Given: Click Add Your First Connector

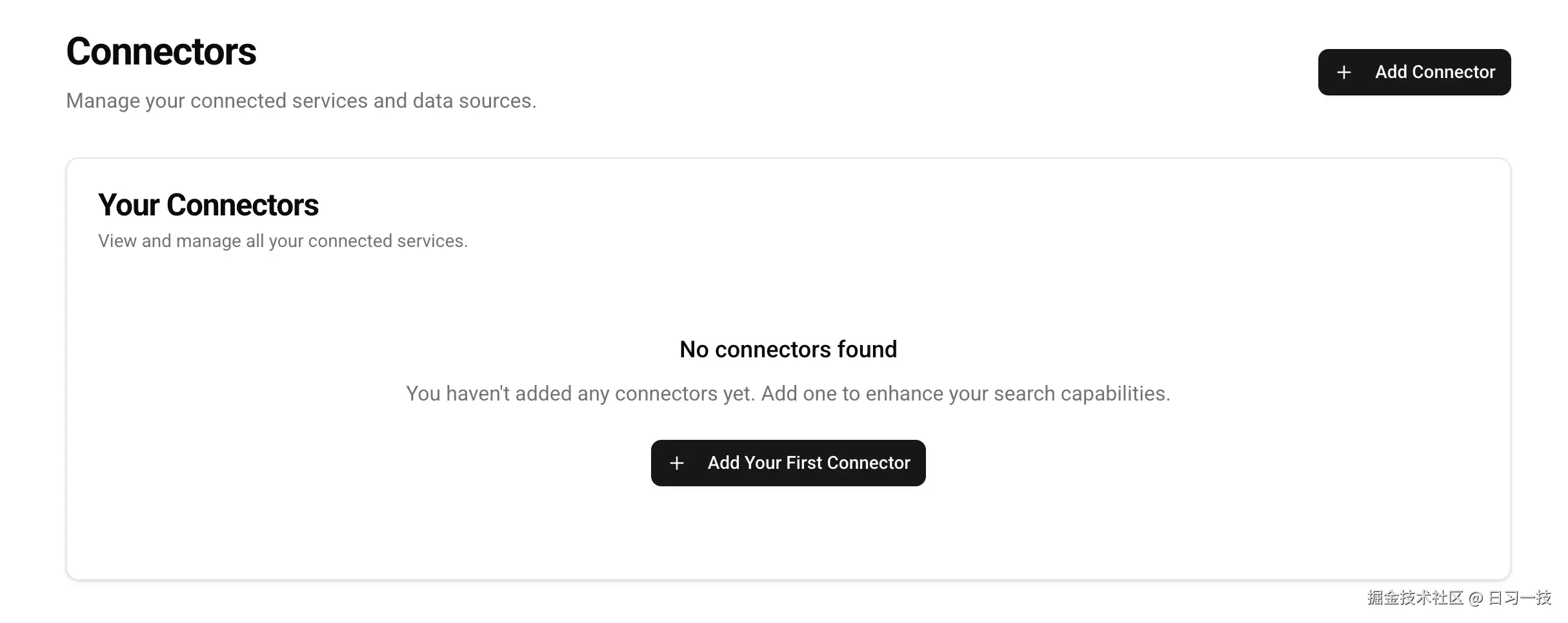Looking at the screenshot, I should (788, 462).
